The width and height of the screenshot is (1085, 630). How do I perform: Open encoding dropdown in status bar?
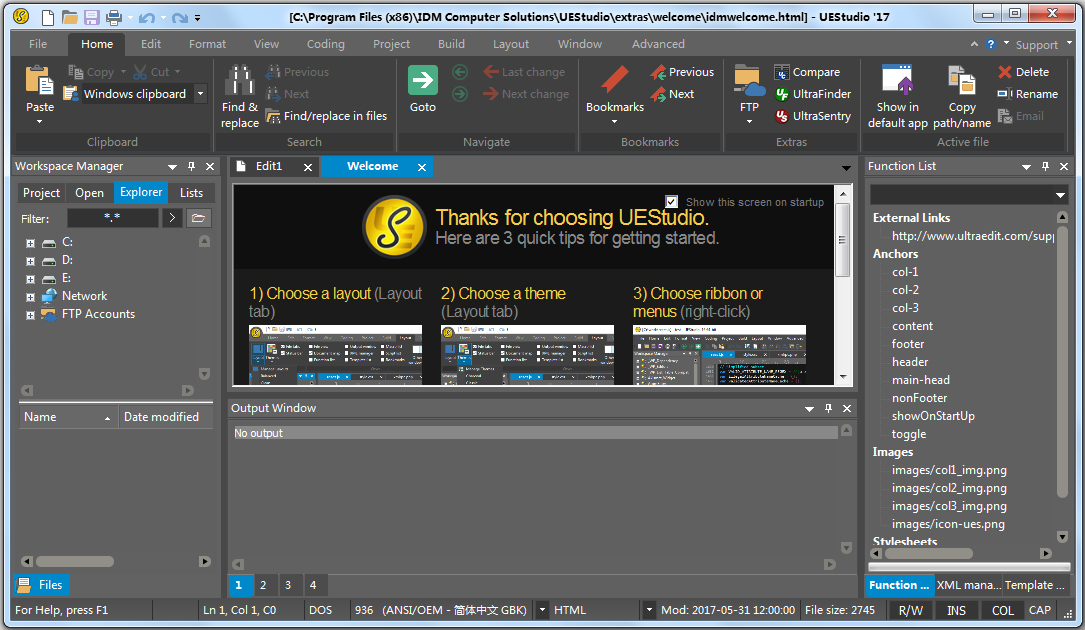(x=542, y=610)
